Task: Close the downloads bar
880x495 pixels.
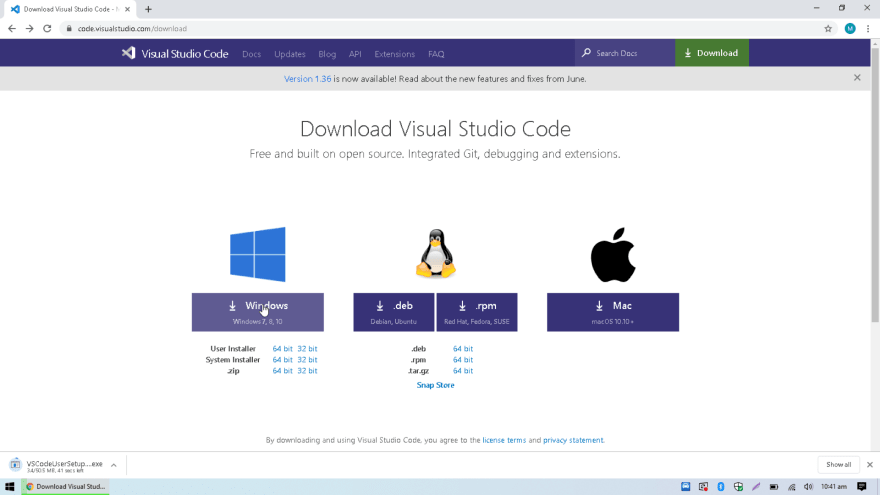Action: 869,465
